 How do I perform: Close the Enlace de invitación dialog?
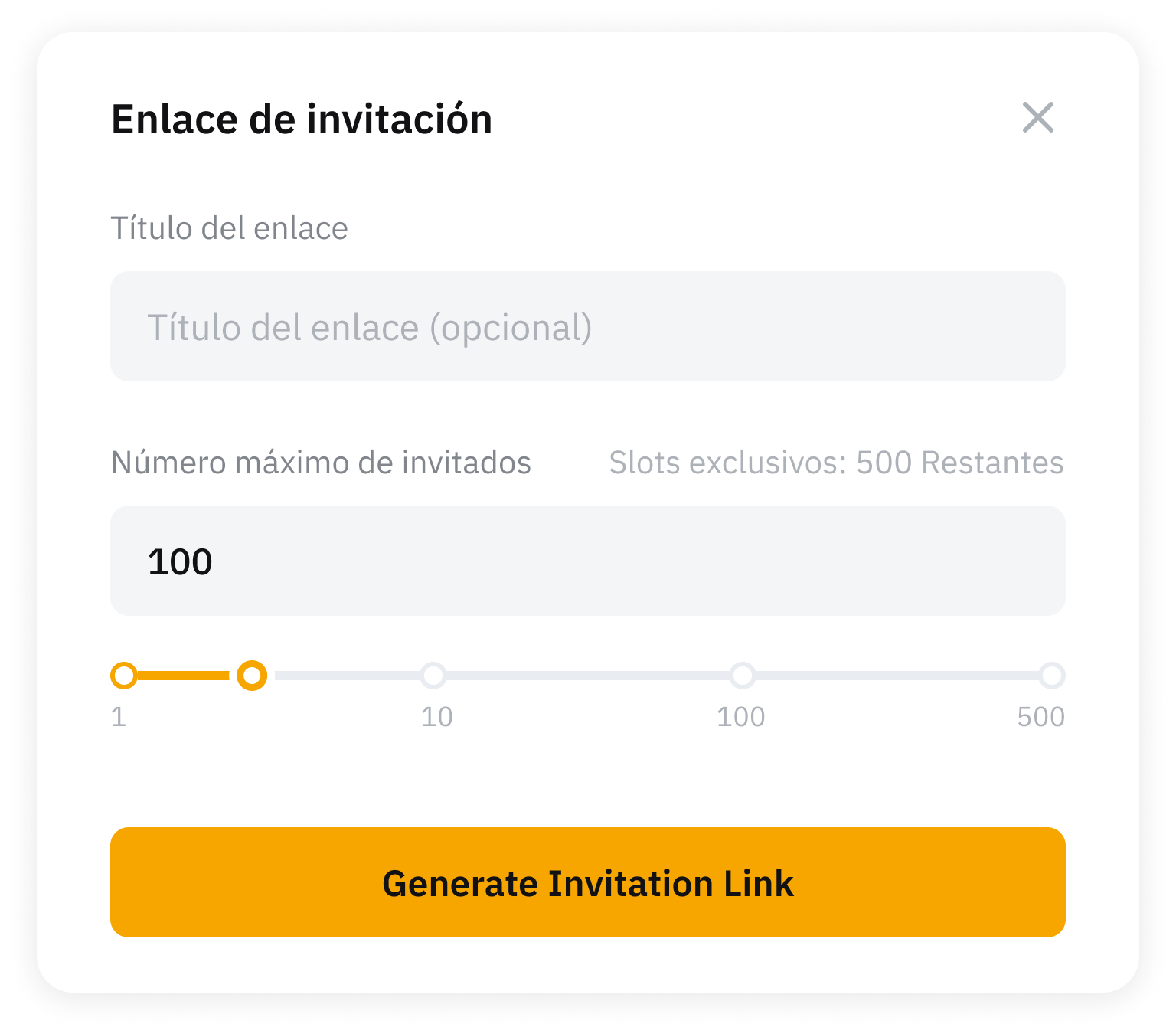click(1037, 118)
